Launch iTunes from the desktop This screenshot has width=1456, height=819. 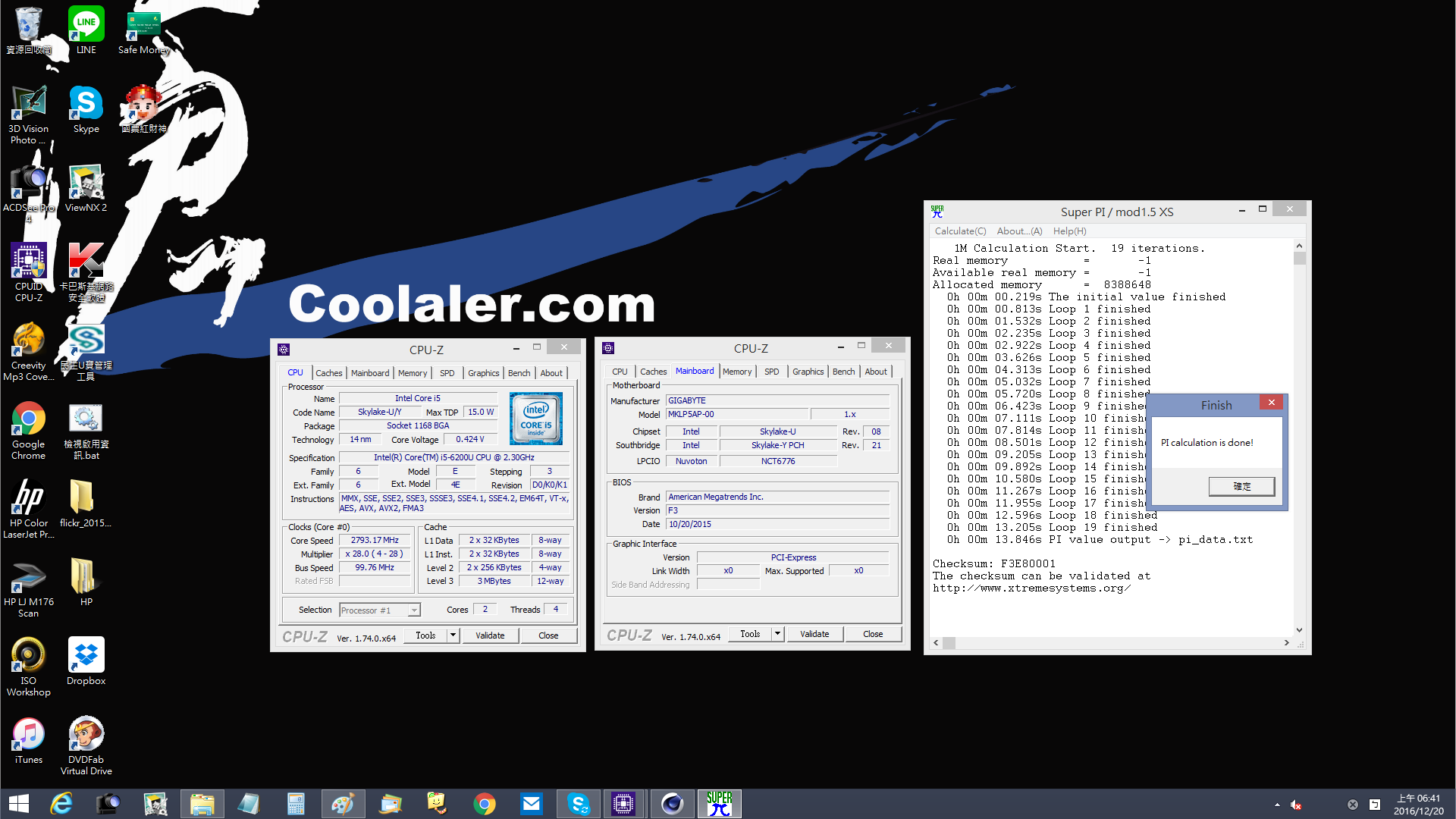(29, 740)
